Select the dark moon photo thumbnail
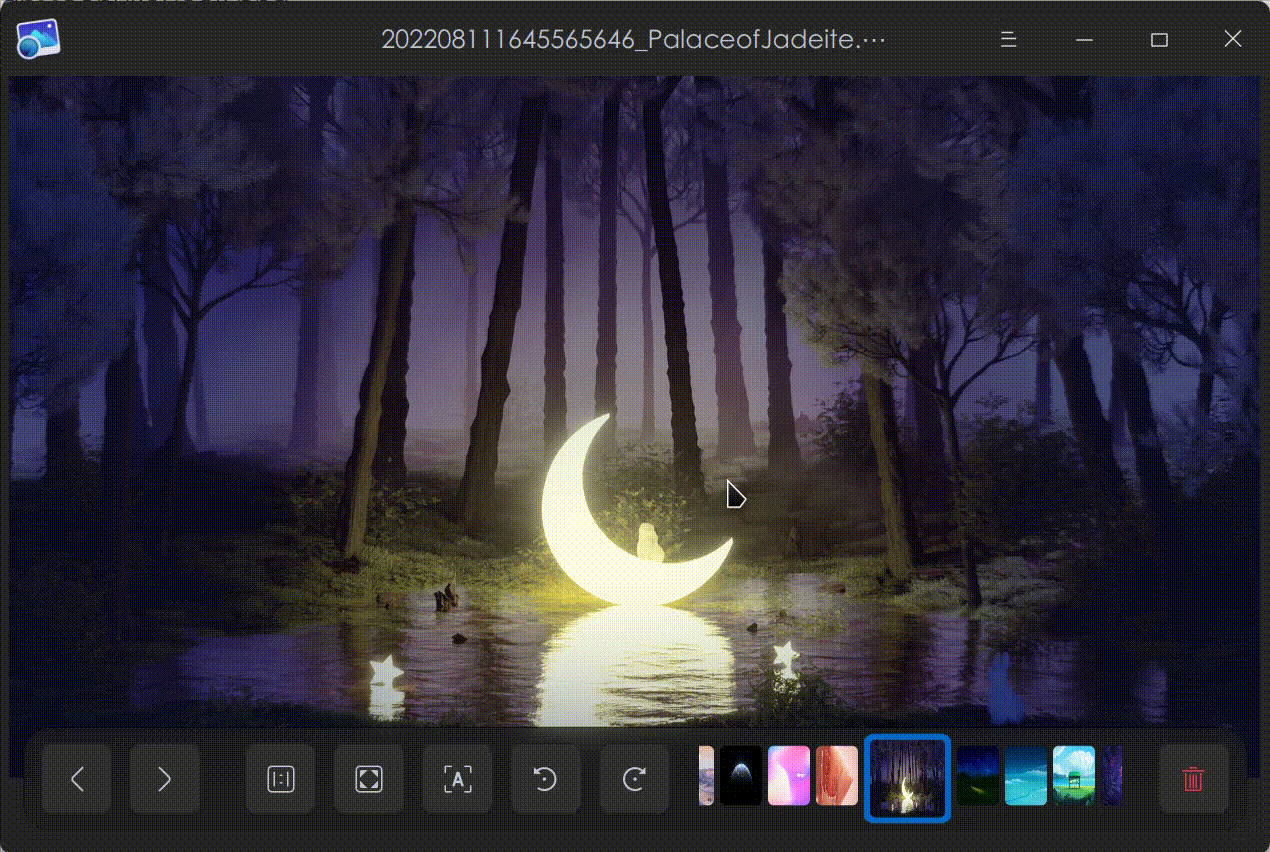Viewport: 1270px width, 852px height. 740,780
